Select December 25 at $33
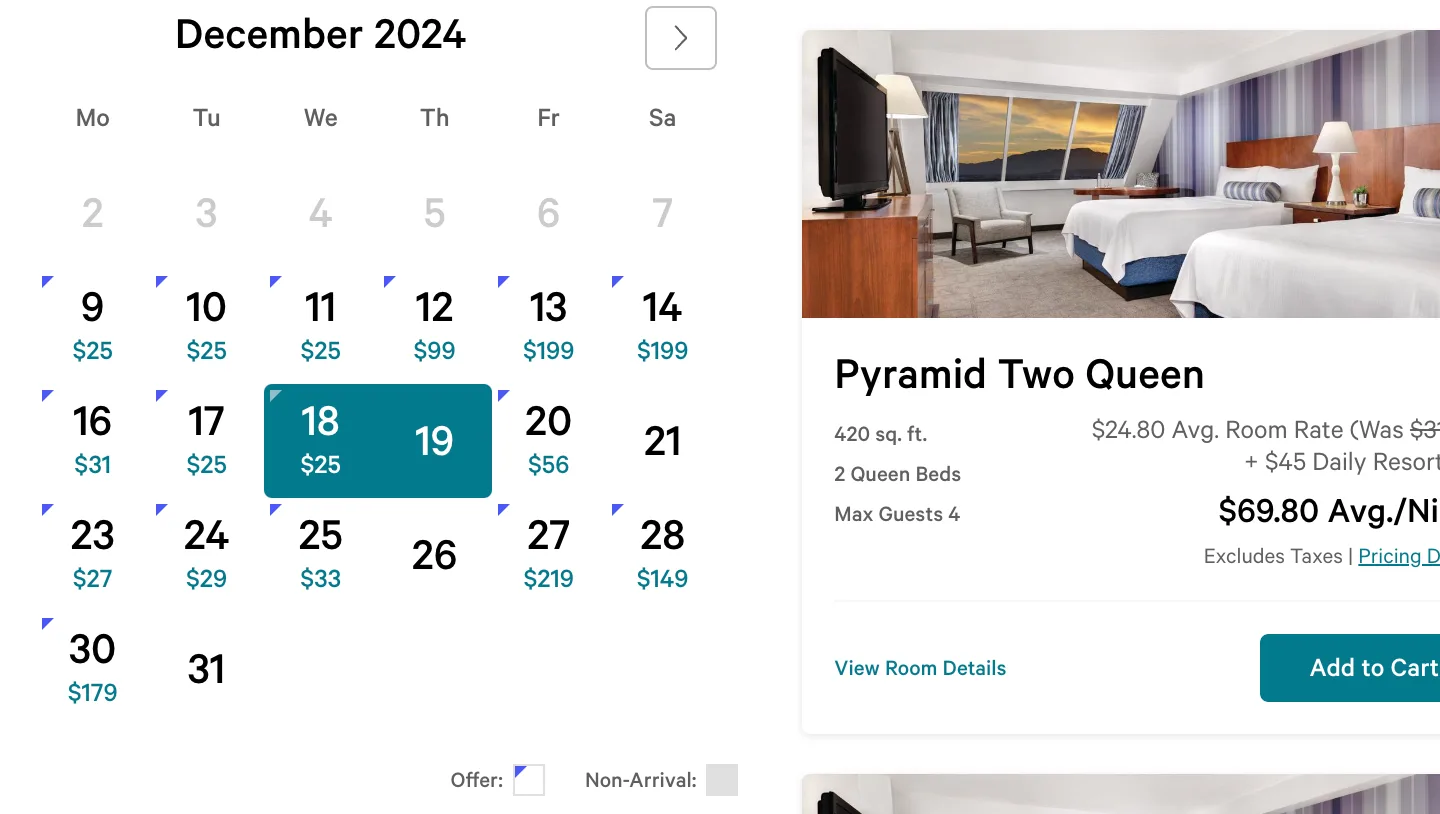 coord(320,552)
